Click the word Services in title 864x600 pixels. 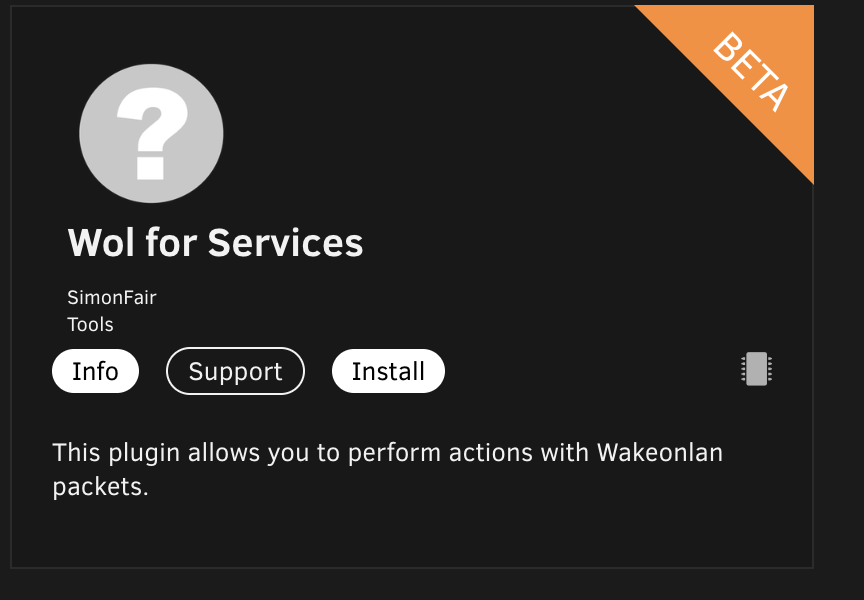pos(285,242)
